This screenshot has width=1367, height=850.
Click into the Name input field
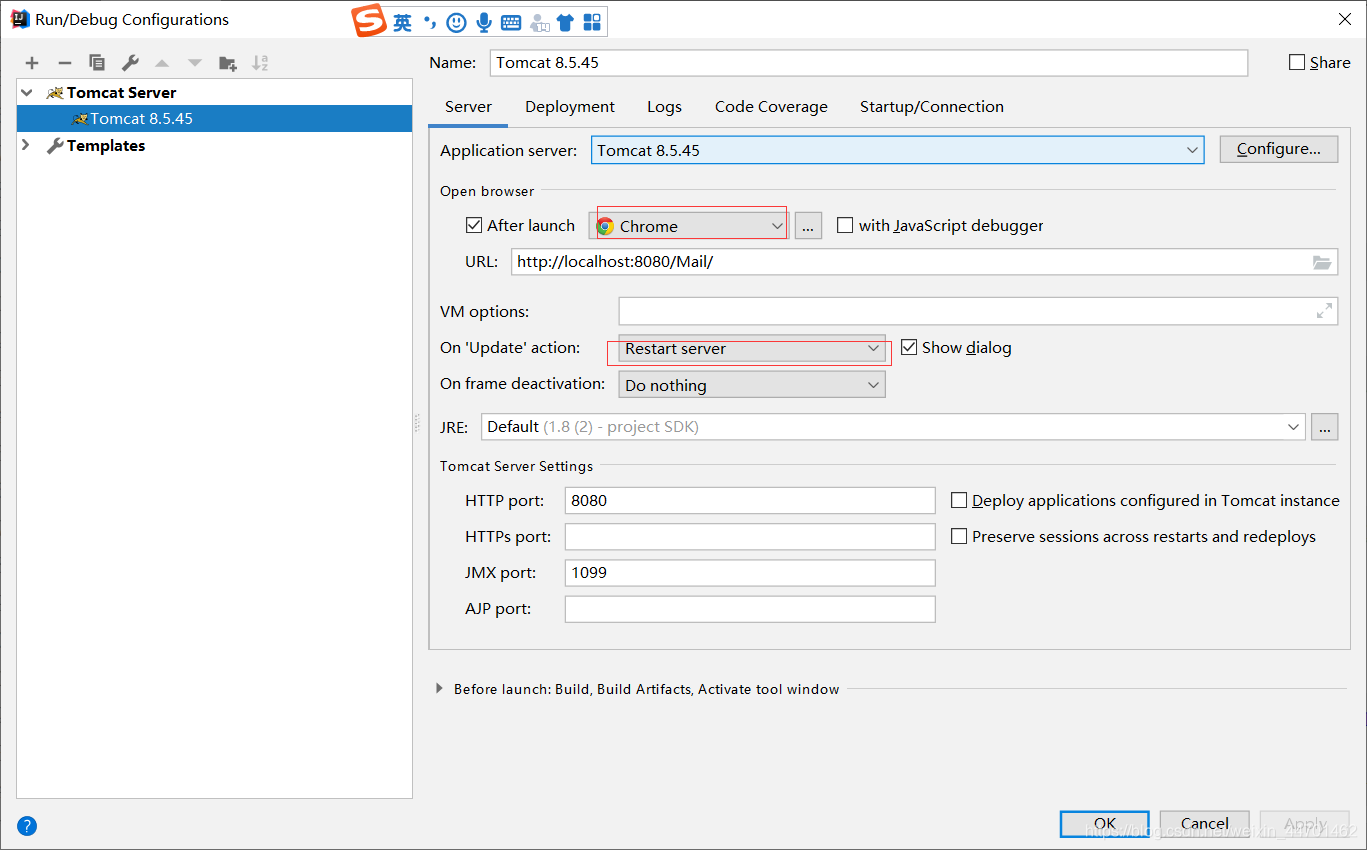[x=869, y=62]
